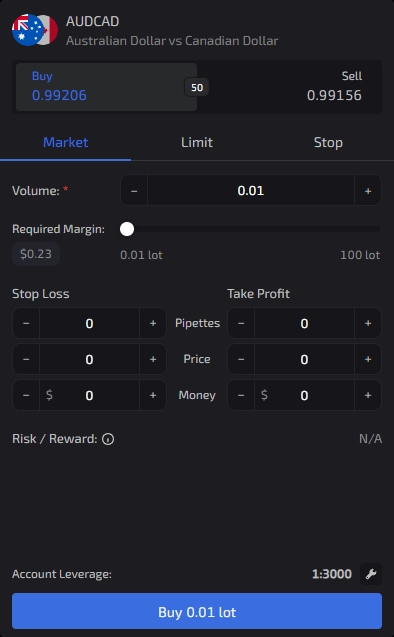The image size is (394, 637).
Task: Increase Stop Loss price value
Action: click(x=153, y=360)
